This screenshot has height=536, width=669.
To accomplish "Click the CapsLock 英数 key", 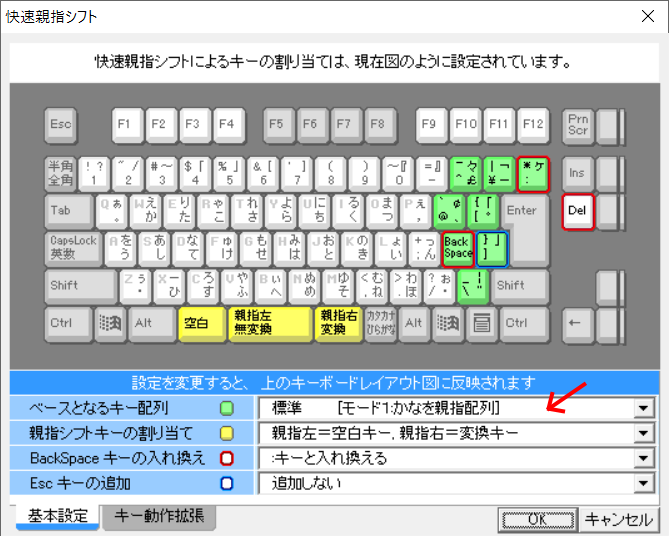I will pyautogui.click(x=72, y=247).
